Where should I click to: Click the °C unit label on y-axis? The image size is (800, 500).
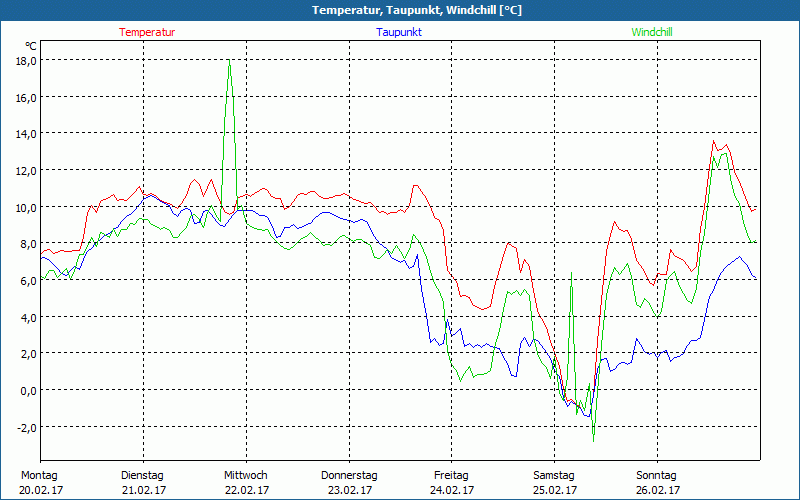click(31, 46)
